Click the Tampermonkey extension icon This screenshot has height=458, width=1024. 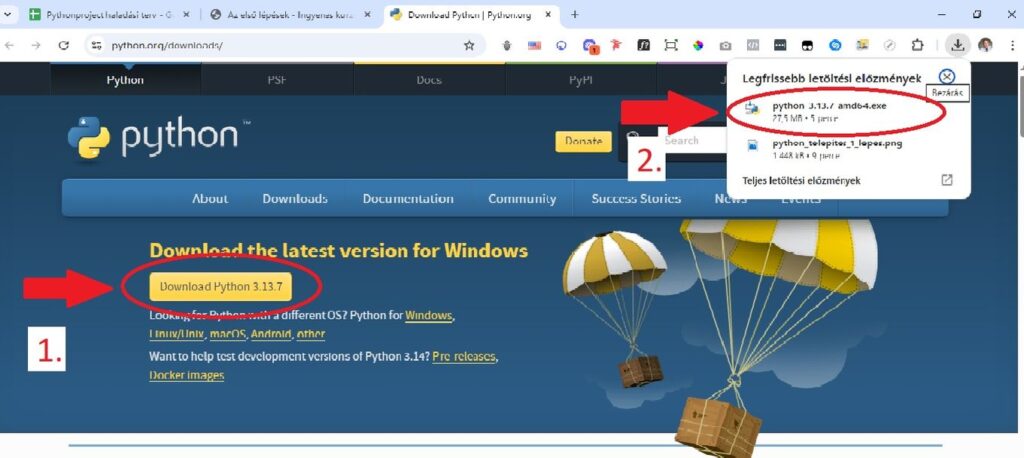pos(807,45)
